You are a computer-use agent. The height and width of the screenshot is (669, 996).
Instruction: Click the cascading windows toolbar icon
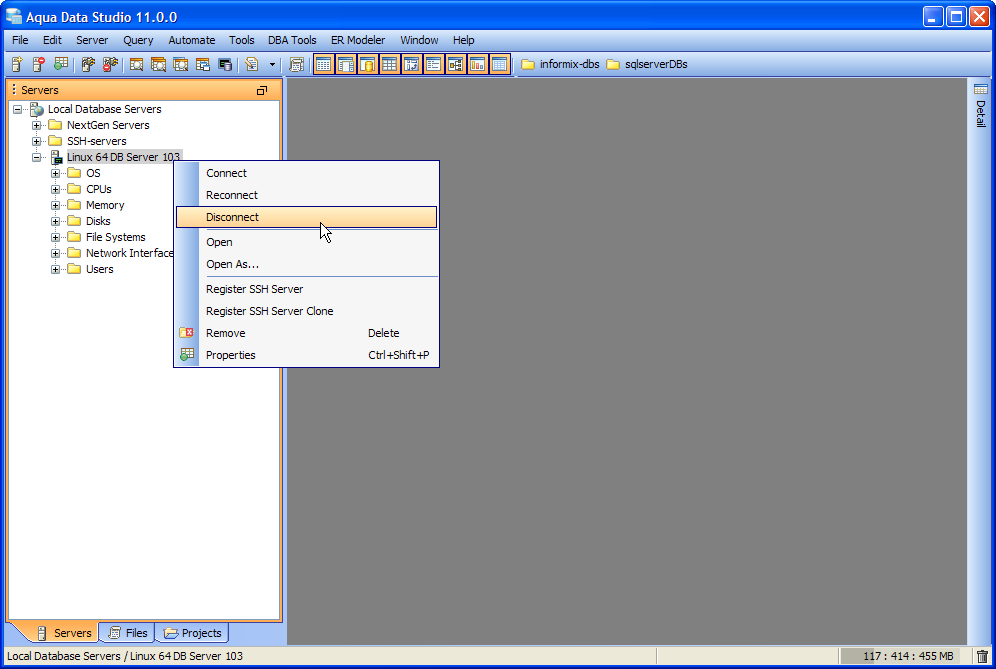(x=203, y=64)
